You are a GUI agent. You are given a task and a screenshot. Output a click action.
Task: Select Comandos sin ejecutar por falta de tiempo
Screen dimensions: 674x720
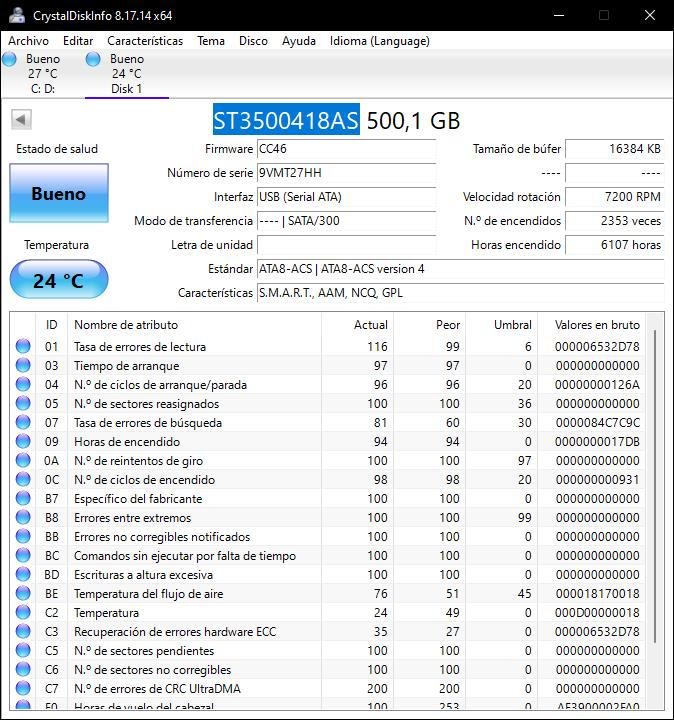327,556
